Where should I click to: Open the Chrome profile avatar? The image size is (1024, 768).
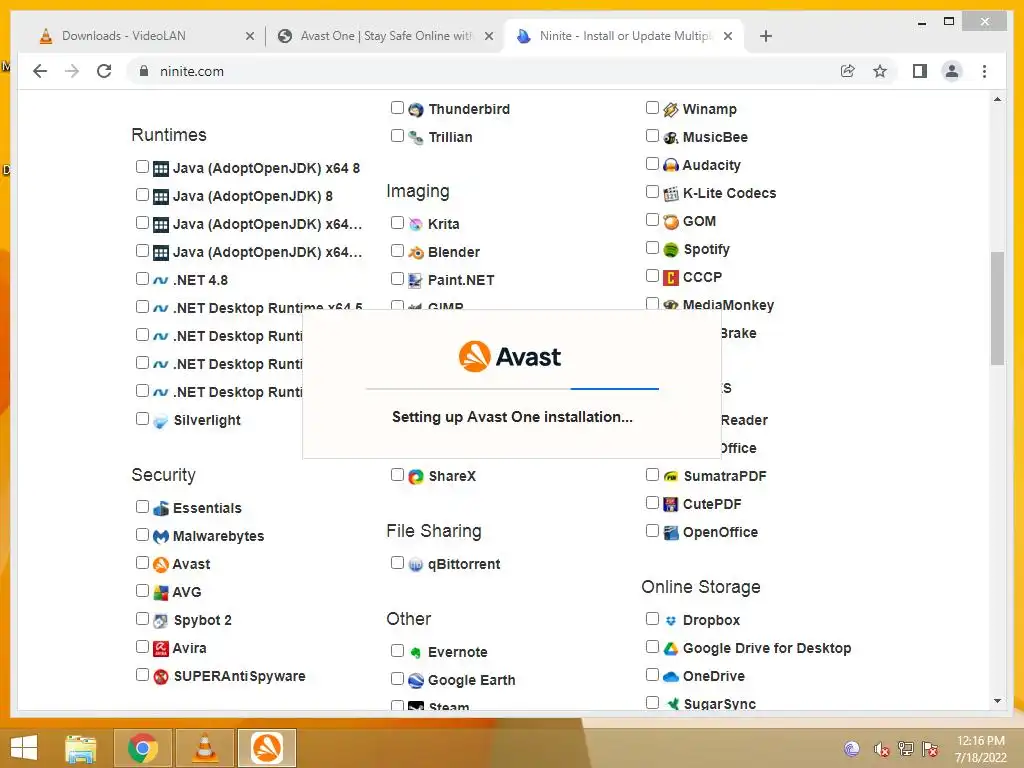tap(952, 71)
